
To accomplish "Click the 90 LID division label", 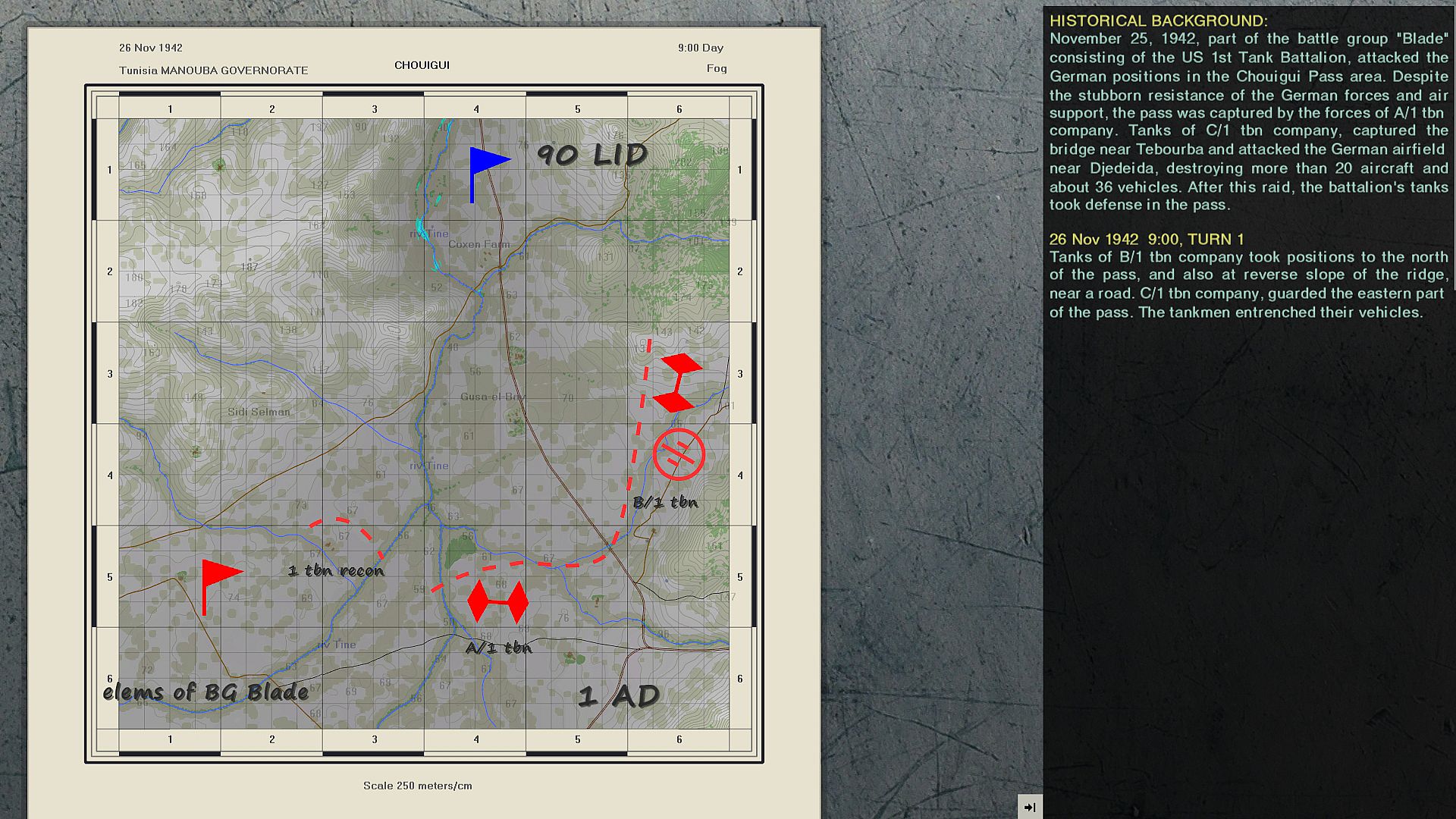I will pos(592,155).
